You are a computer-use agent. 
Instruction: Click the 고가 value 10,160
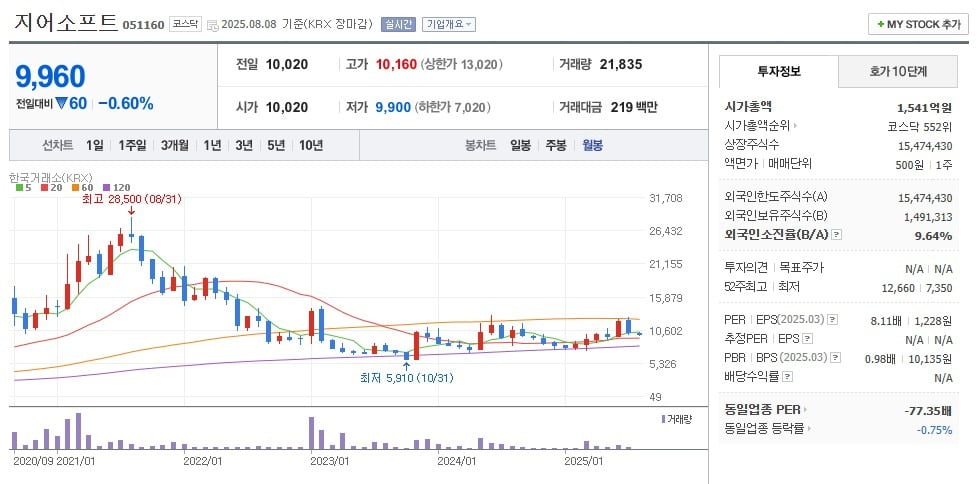point(396,64)
